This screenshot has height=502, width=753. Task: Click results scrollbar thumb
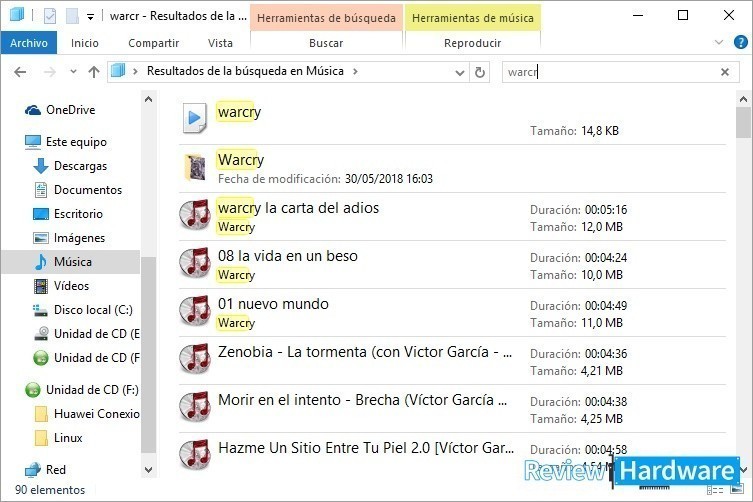(743, 123)
